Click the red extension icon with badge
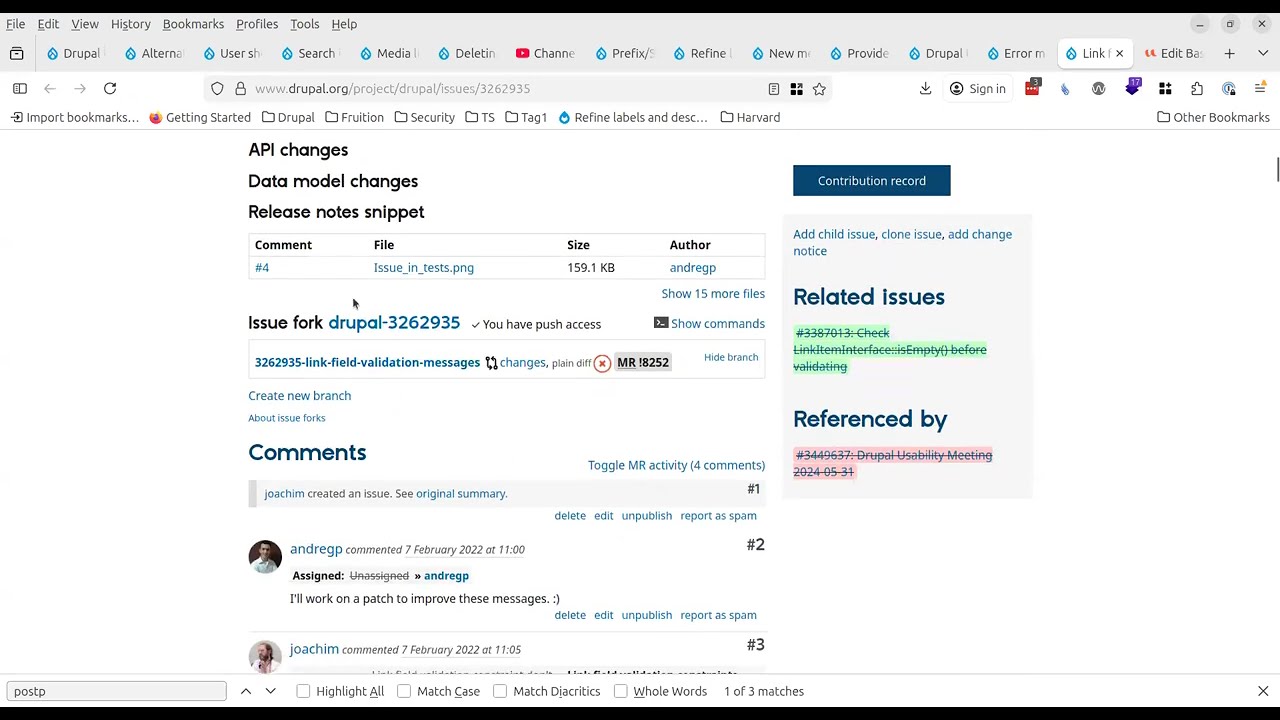The height and width of the screenshot is (720, 1280). point(1032,89)
